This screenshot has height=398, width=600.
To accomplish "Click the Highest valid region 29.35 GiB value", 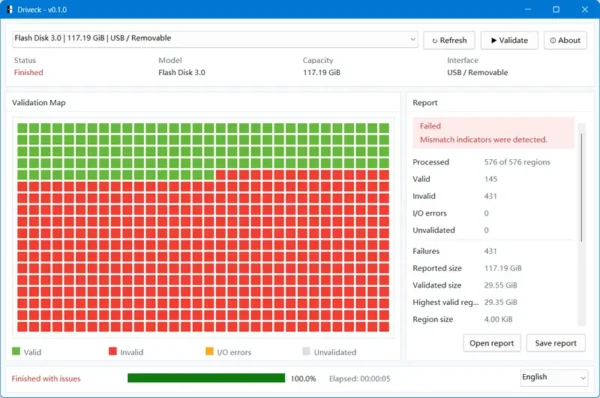I will click(501, 302).
